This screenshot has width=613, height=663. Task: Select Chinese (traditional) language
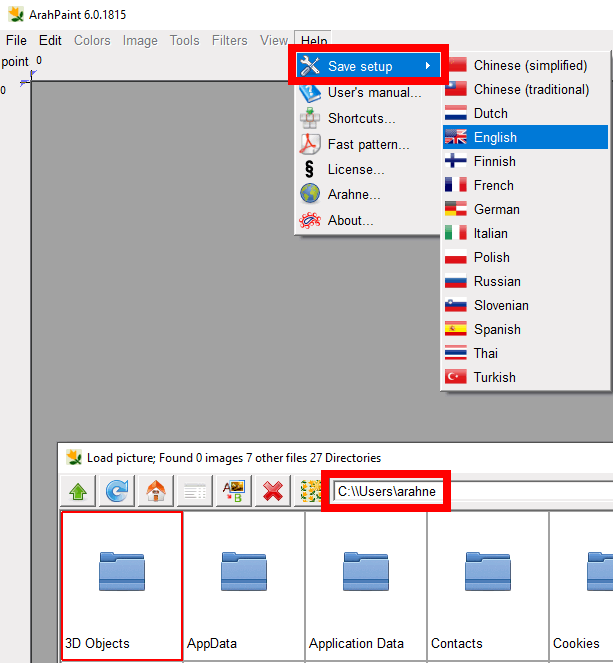tap(525, 89)
